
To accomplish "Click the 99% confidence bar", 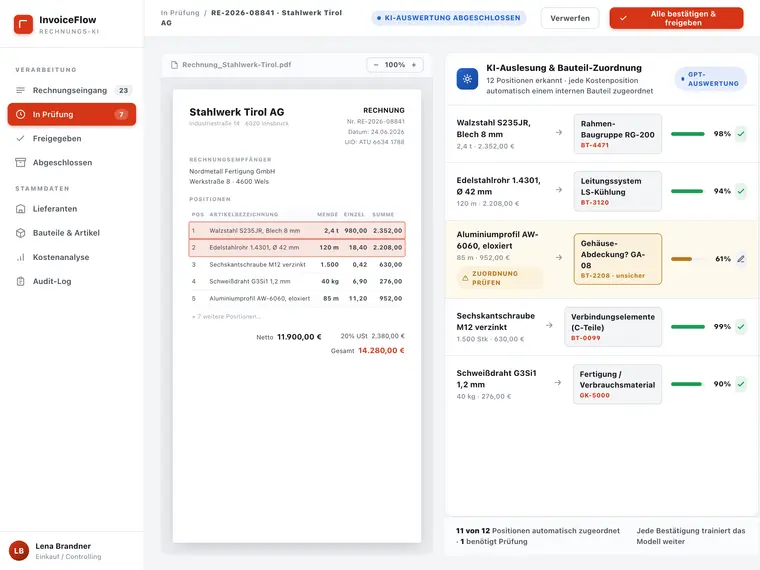I will (688, 327).
